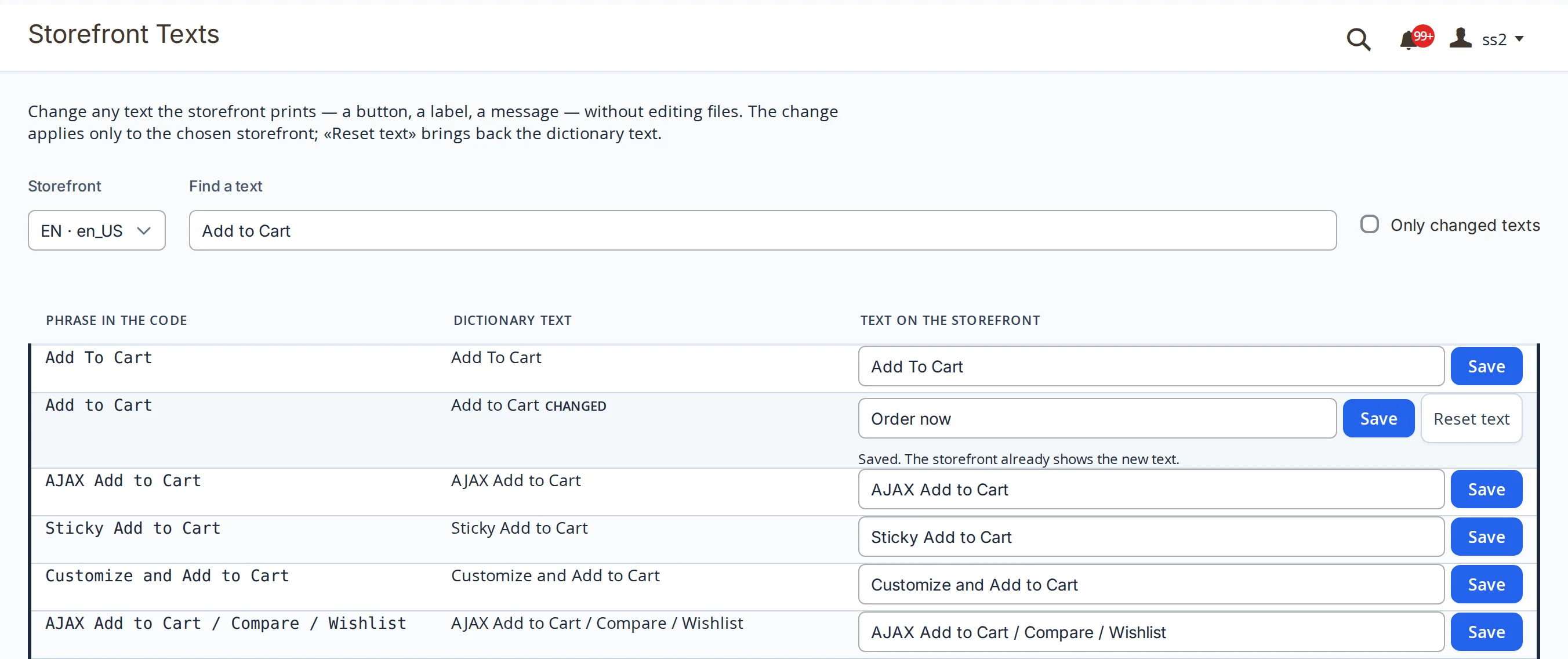Image resolution: width=1568 pixels, height=659 pixels.
Task: Click the Customize and Add to Cart code phrase
Action: (x=167, y=575)
